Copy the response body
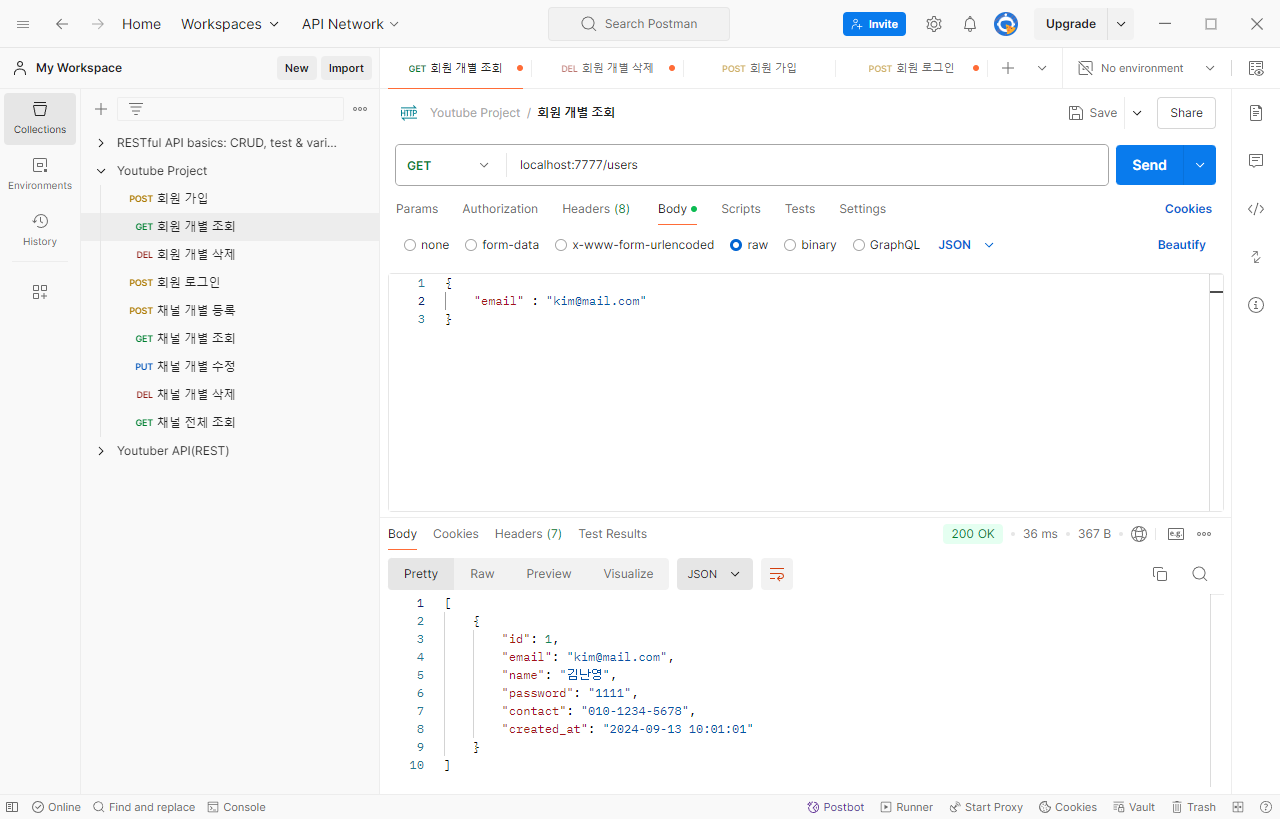This screenshot has width=1280, height=819. pyautogui.click(x=1160, y=574)
